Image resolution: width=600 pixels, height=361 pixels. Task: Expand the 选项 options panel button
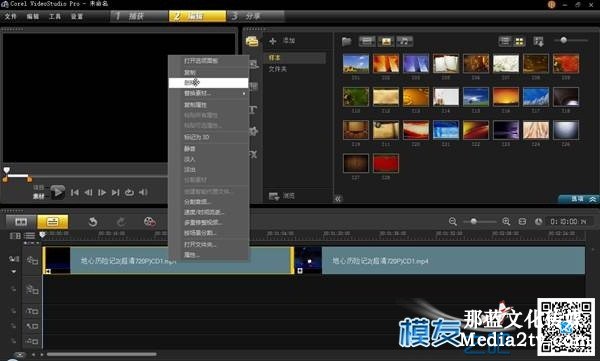click(x=579, y=199)
